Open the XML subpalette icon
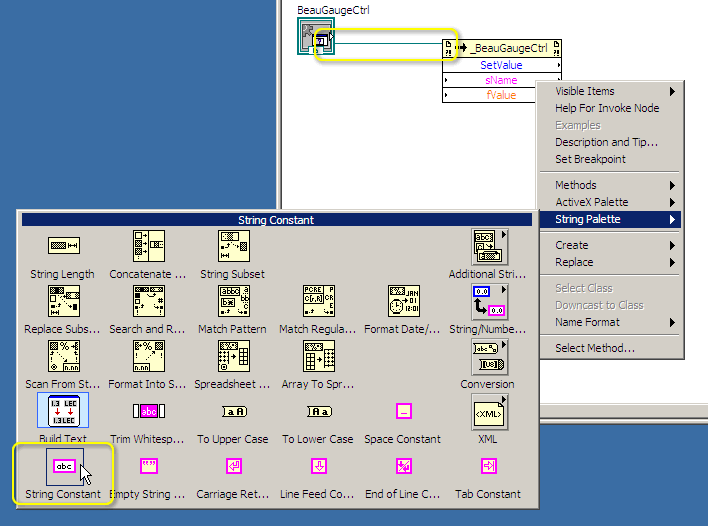 [x=489, y=412]
